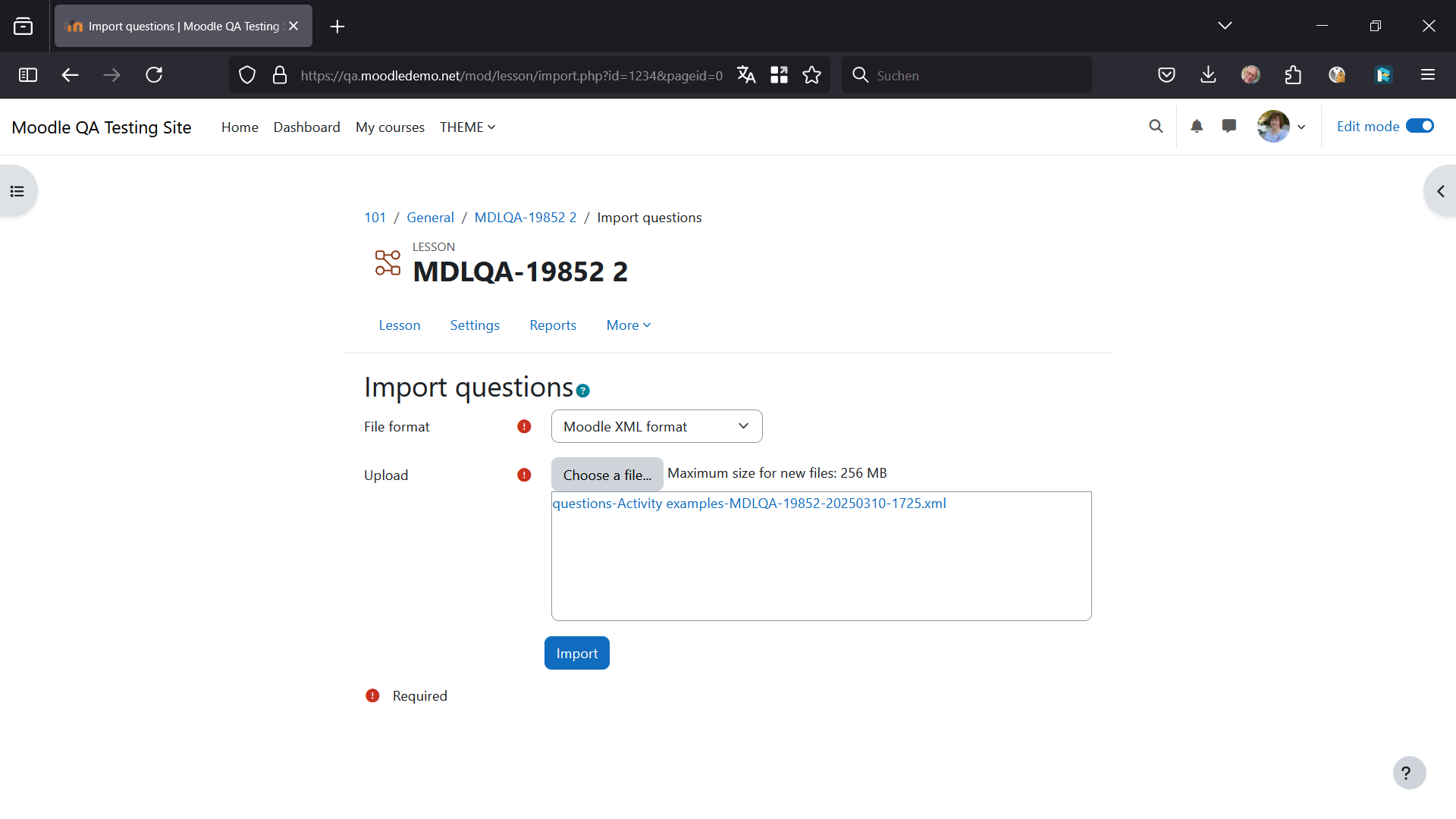The width and height of the screenshot is (1456, 819).
Task: Click the Choose a file button
Action: (607, 475)
